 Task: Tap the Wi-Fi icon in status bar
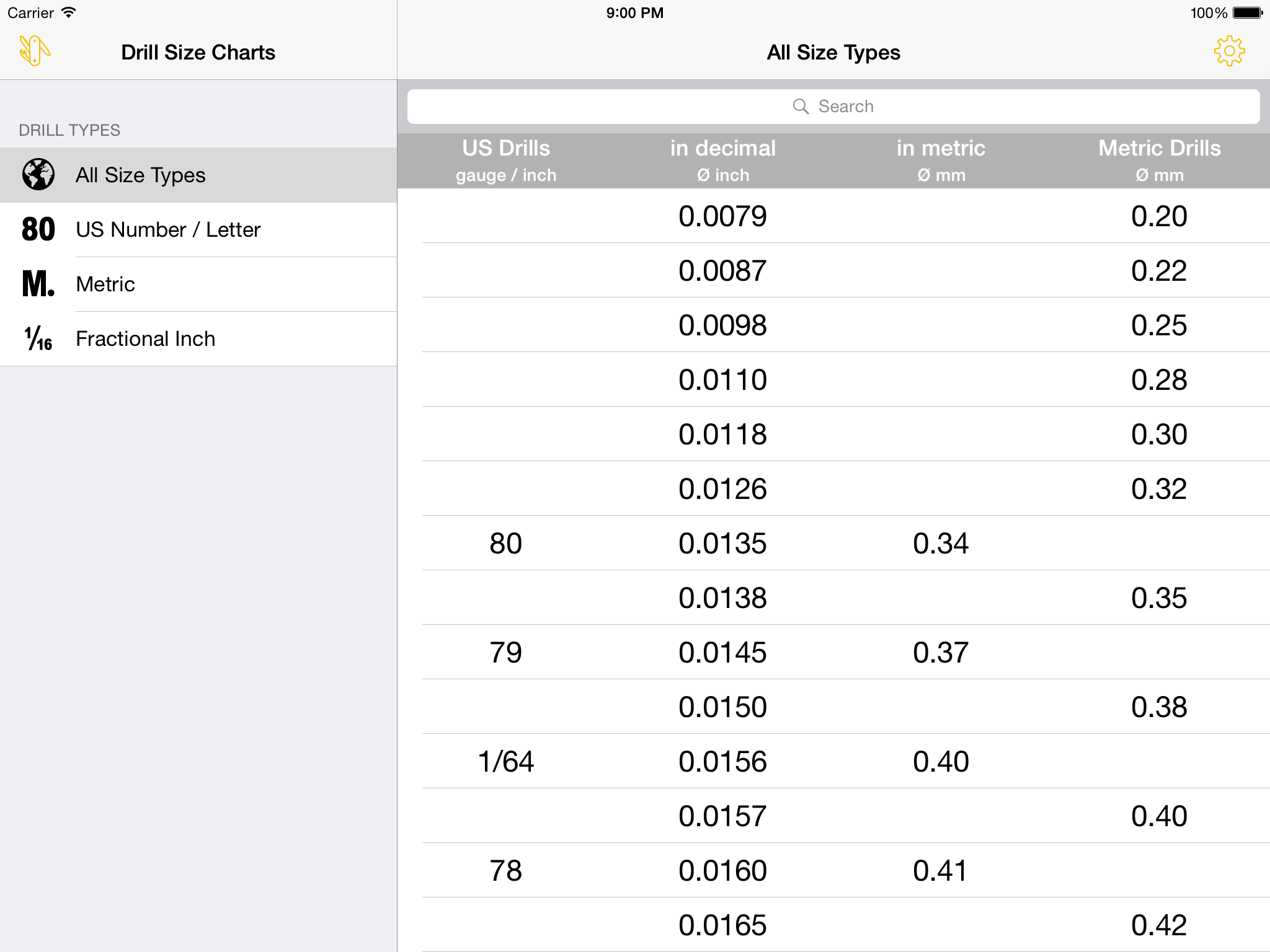click(68, 12)
